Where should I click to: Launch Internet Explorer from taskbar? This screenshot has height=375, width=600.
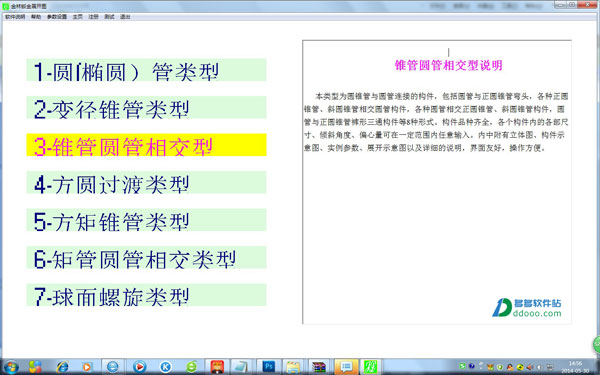pyautogui.click(x=62, y=367)
